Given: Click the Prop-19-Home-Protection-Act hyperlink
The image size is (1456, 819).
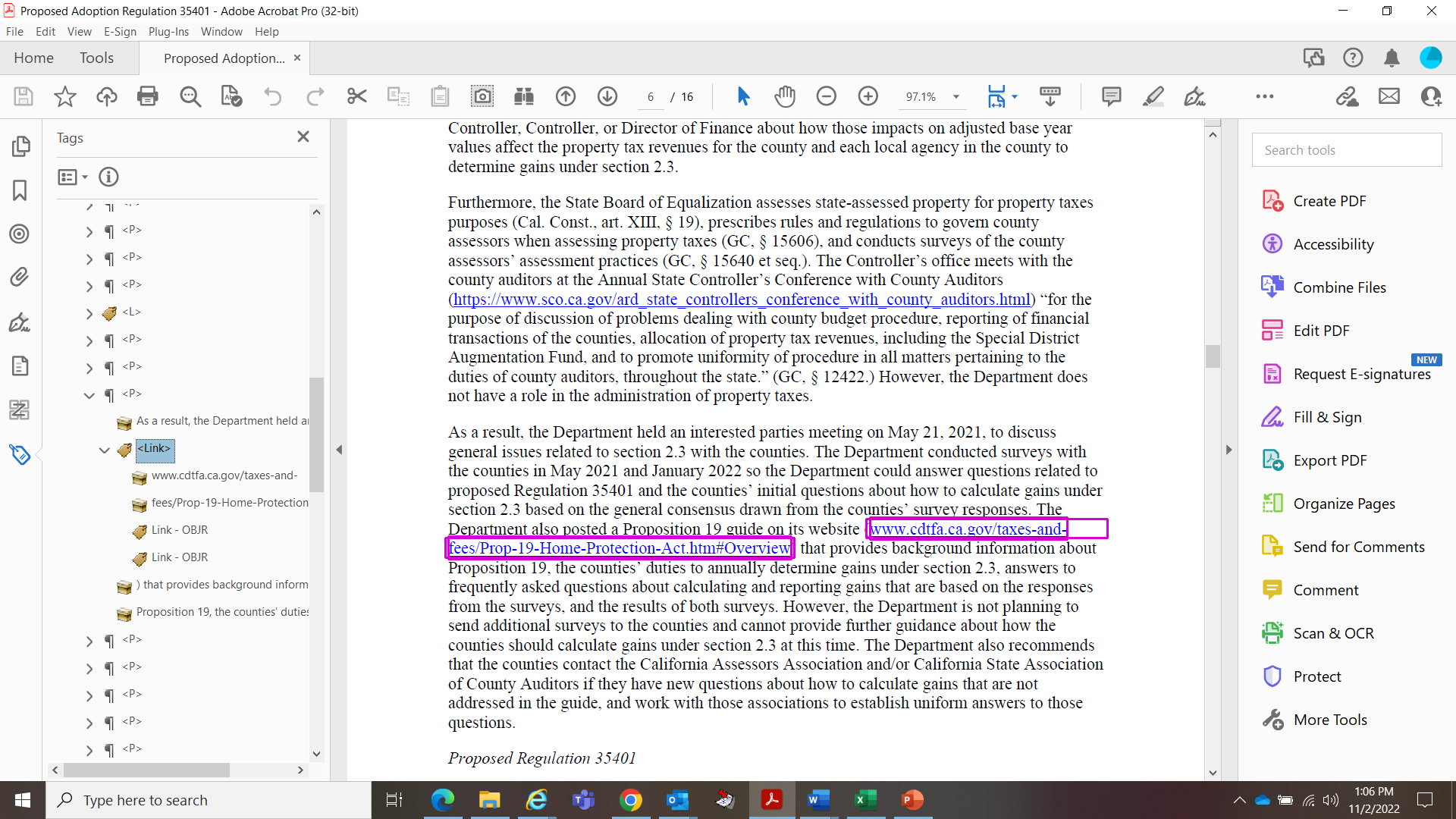Looking at the screenshot, I should pyautogui.click(x=618, y=548).
